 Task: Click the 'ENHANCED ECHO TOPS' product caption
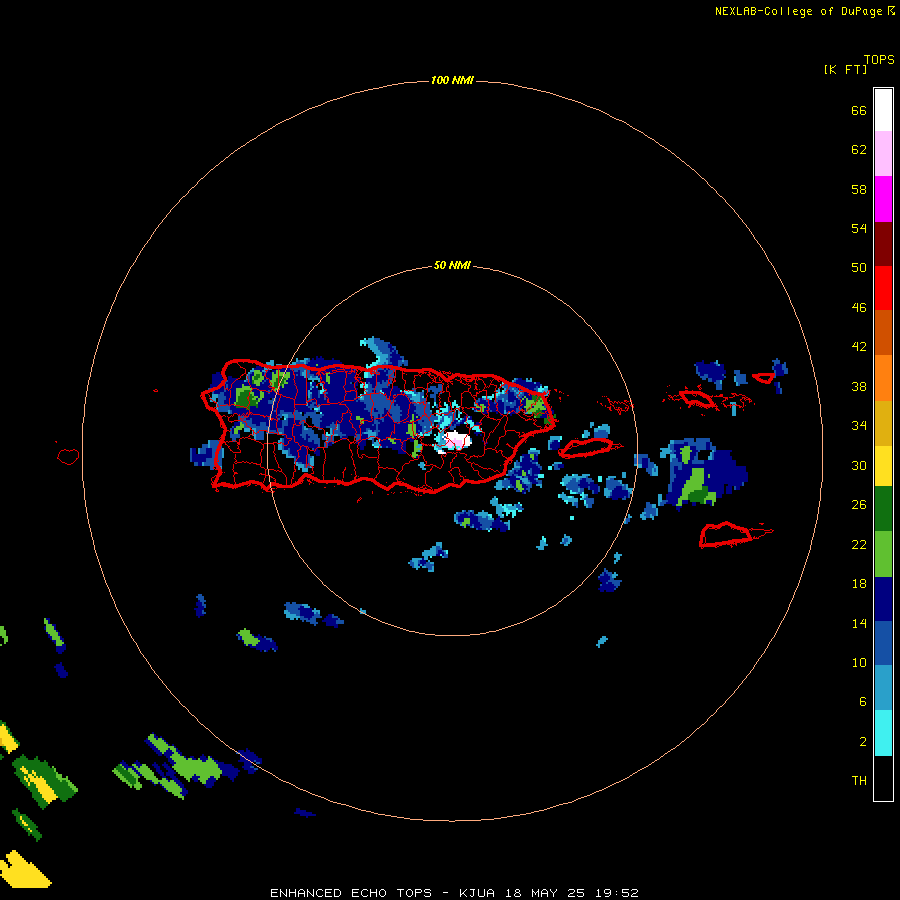tap(351, 893)
